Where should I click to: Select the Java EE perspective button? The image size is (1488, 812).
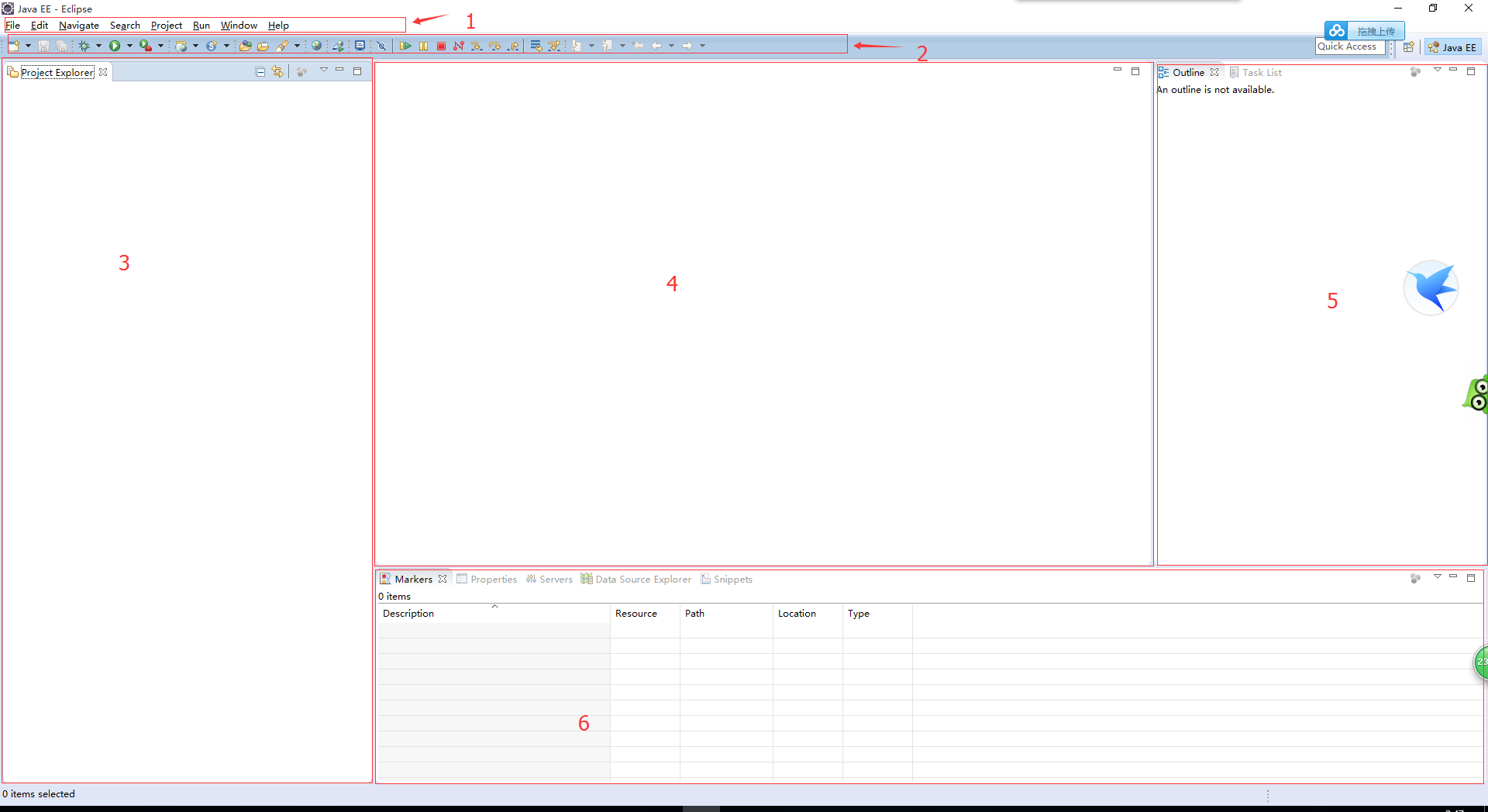tap(1452, 47)
